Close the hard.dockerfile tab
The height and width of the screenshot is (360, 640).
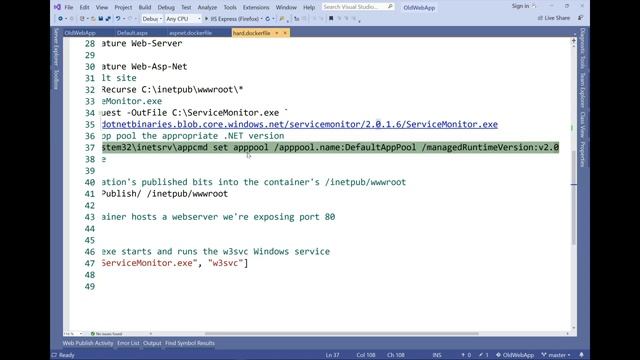(285, 33)
